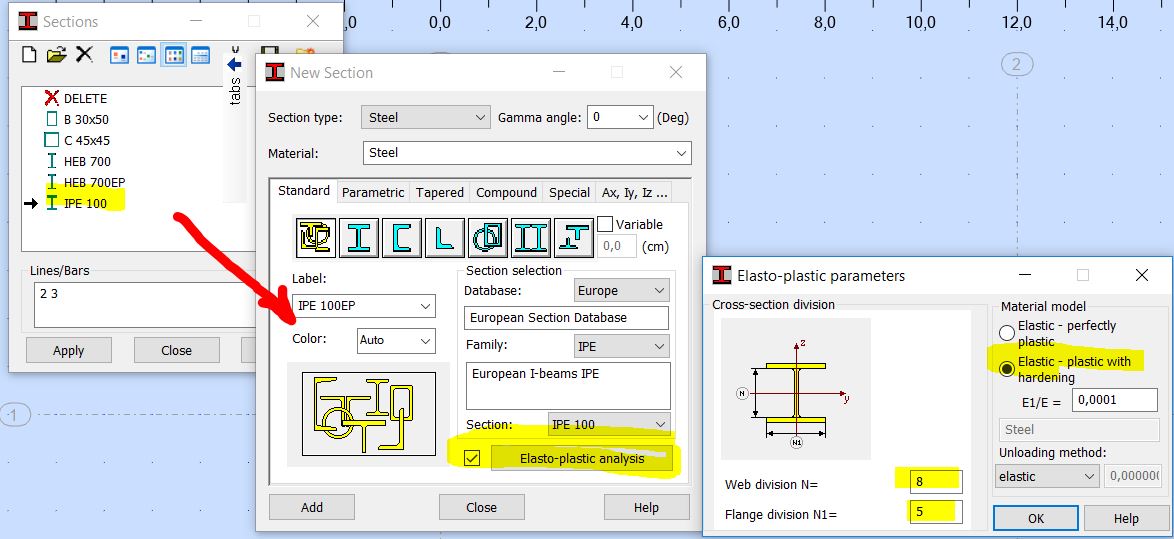Switch to the Tapered tab
Viewport: 1174px width, 539px height.
coord(440,192)
